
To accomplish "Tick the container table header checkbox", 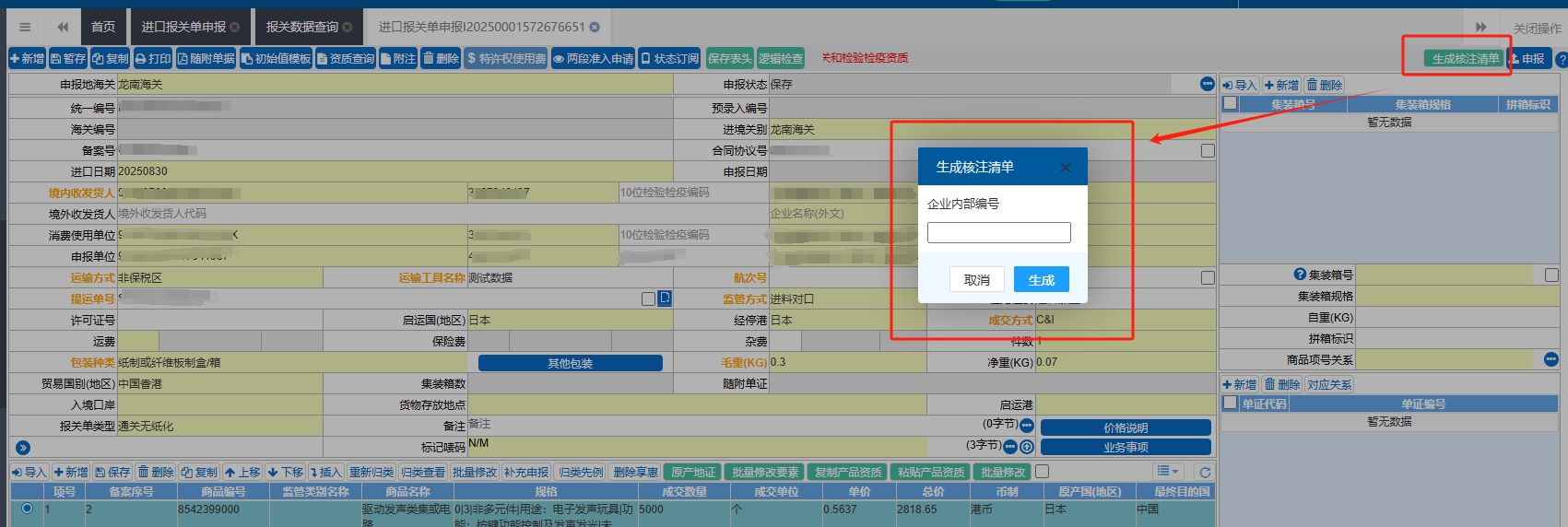I will [x=1230, y=103].
